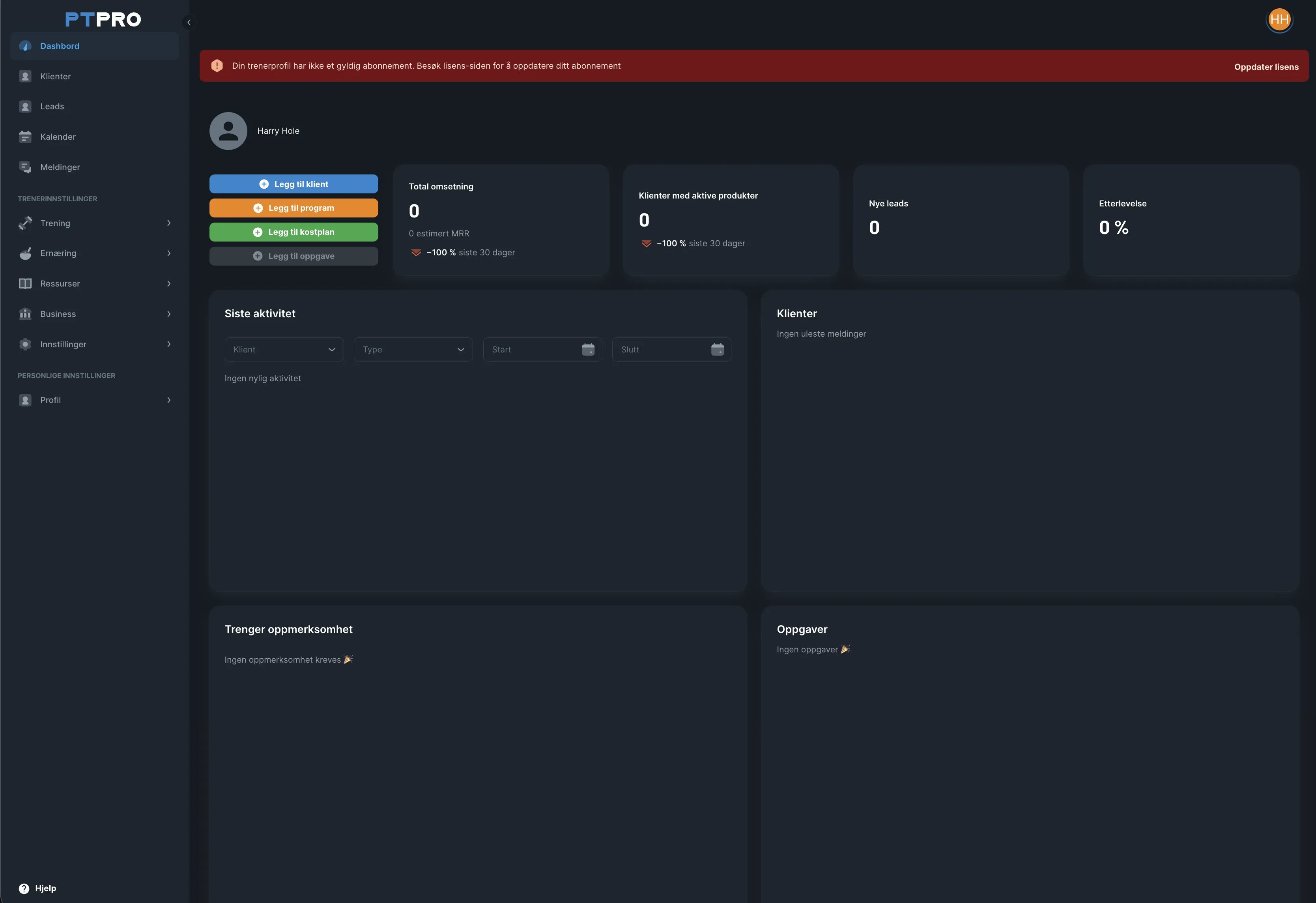Open the Kalender sidebar icon
The width and height of the screenshot is (1316, 903).
point(25,137)
